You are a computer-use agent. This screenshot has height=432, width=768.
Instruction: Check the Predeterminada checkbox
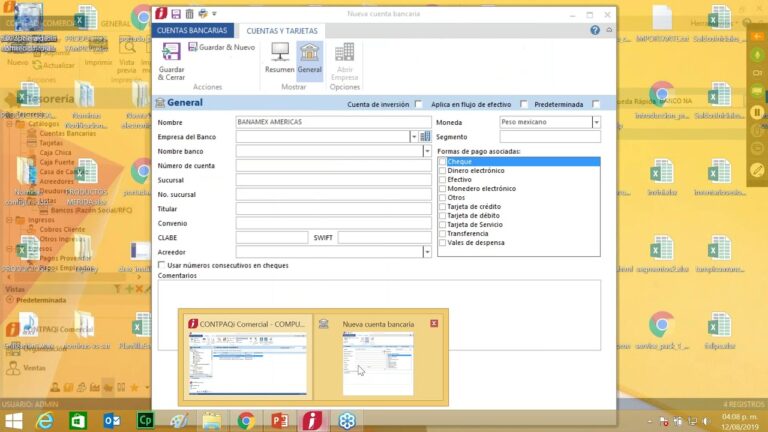coord(596,104)
